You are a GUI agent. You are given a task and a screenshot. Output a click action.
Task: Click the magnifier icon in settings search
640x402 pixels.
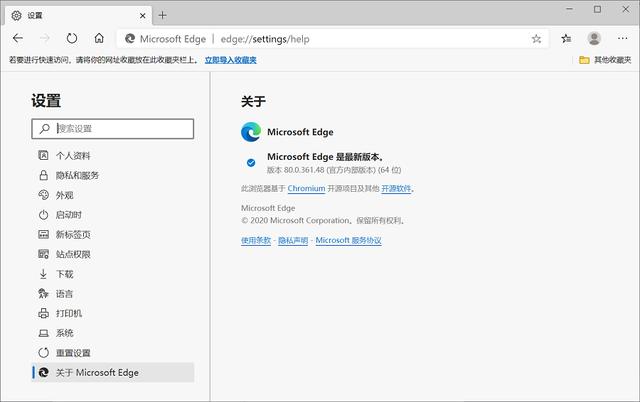coord(44,129)
